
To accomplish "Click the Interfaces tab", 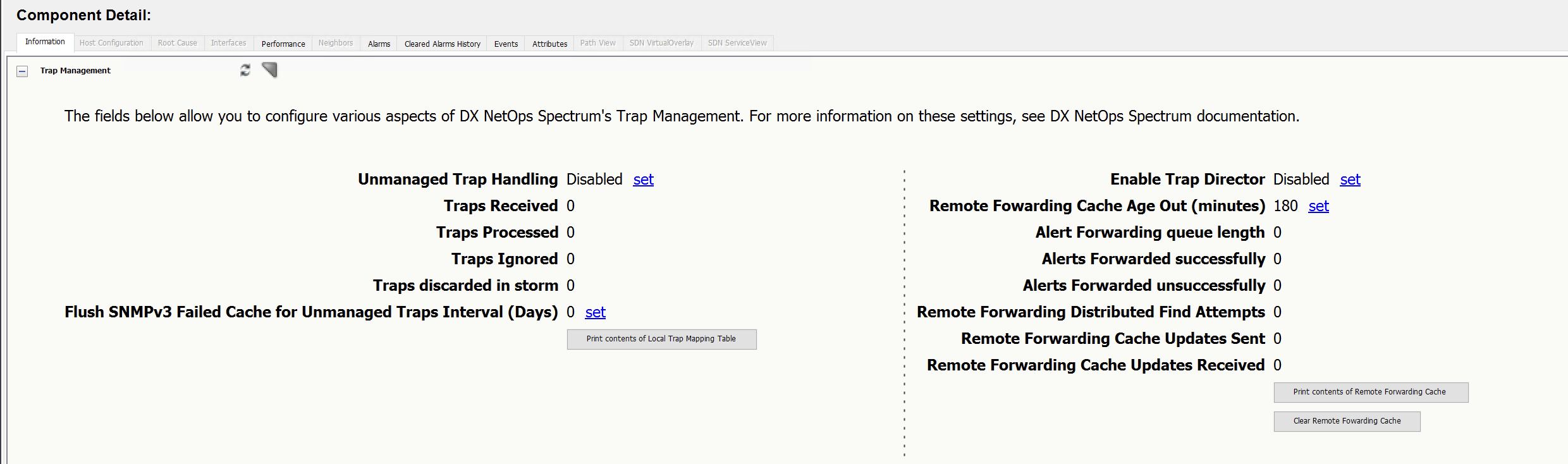I will pos(228,43).
